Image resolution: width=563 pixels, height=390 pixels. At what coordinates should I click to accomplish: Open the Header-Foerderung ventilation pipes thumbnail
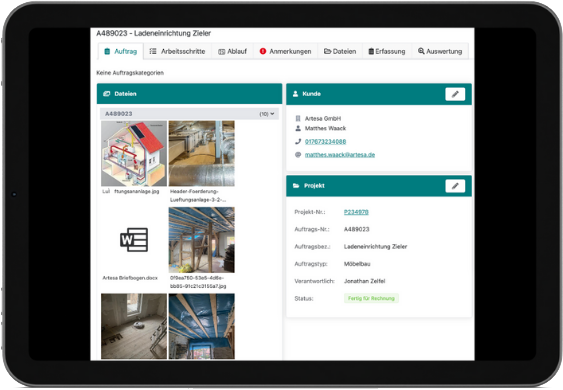coord(201,153)
